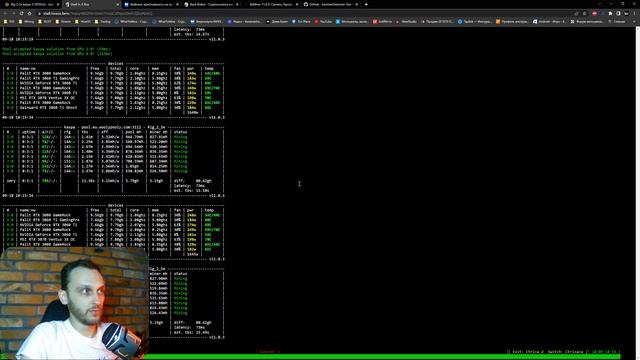Open the browser three-dot menu

point(635,13)
